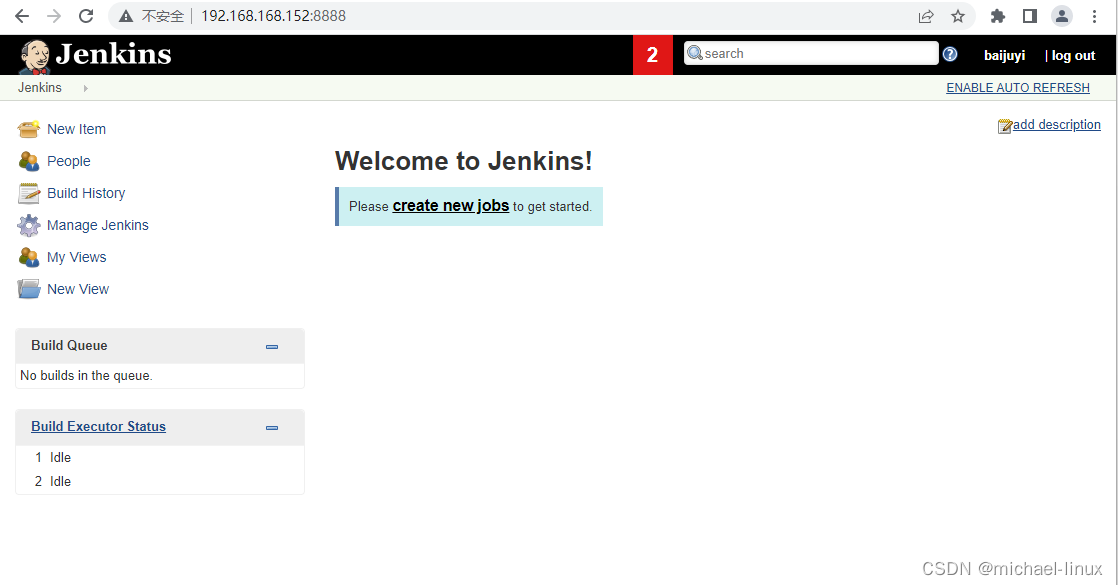Screen dimensions: 1118x585
Task: Click the Build Queue panel title
Action: 69,345
